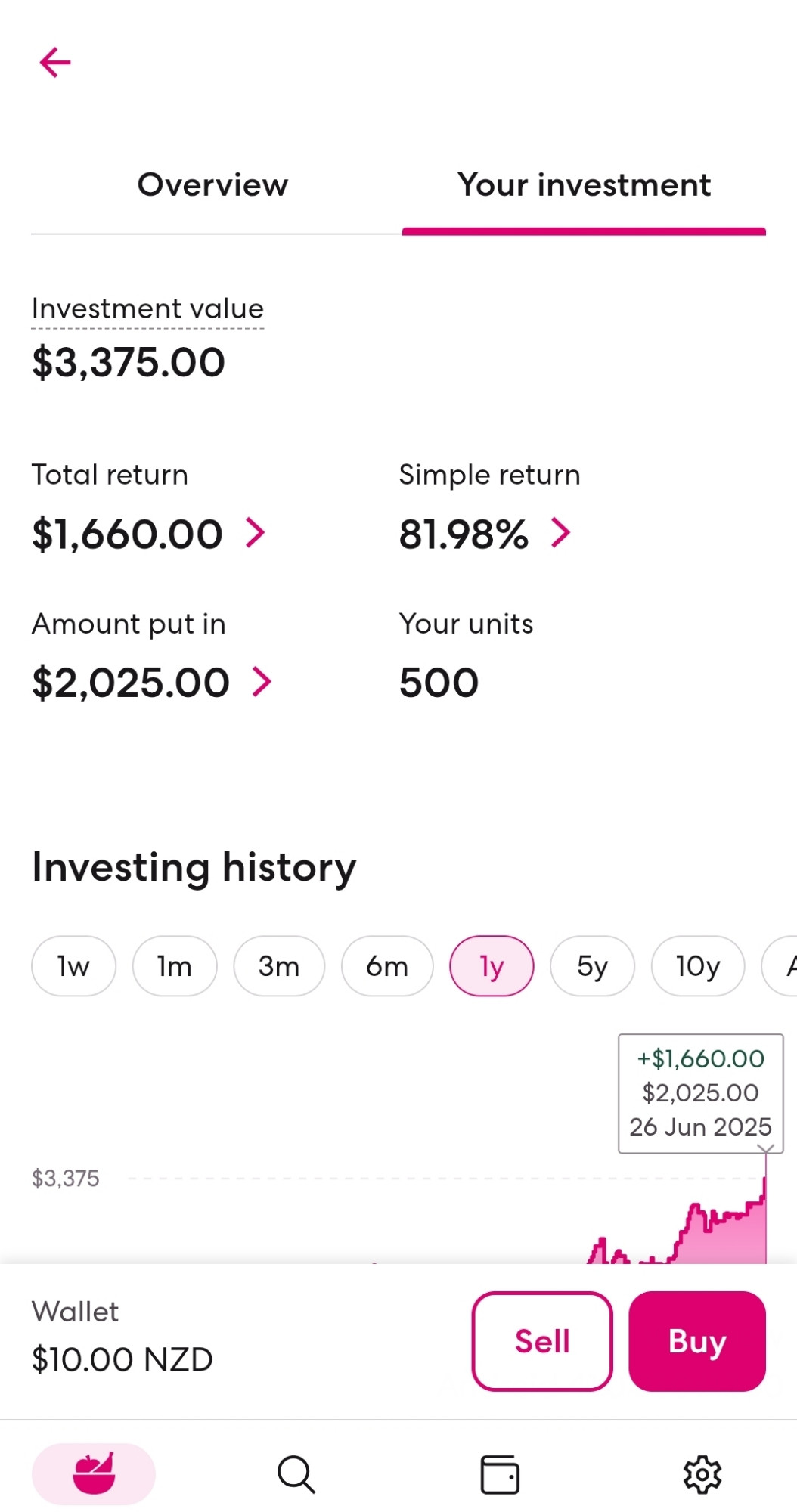Viewport: 797px width, 1512px height.
Task: Open the portfolio home icon in bottom navigation
Action: click(94, 1473)
